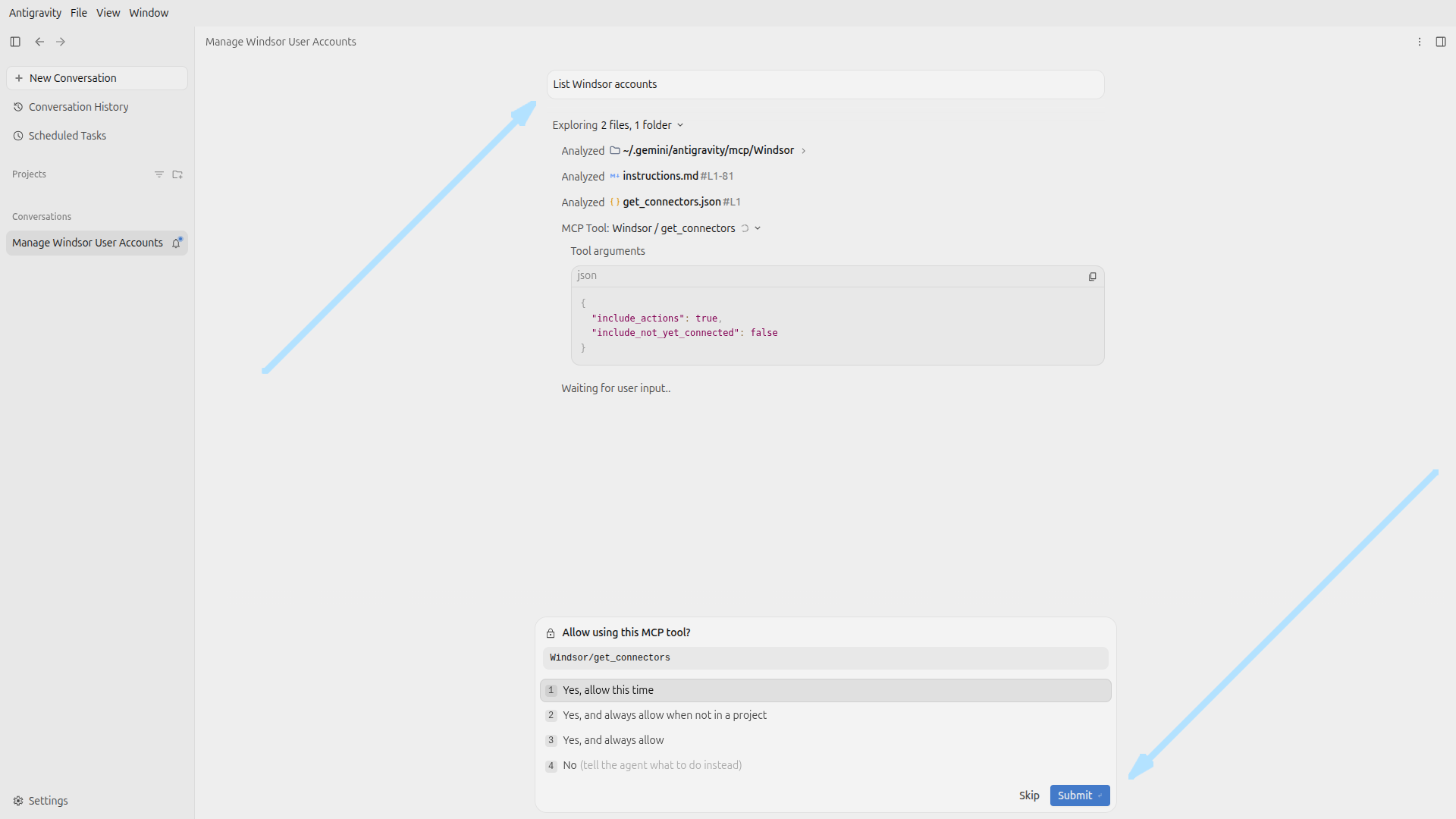The width and height of the screenshot is (1456, 819).
Task: Click the filter icon next to Projects
Action: point(159,174)
